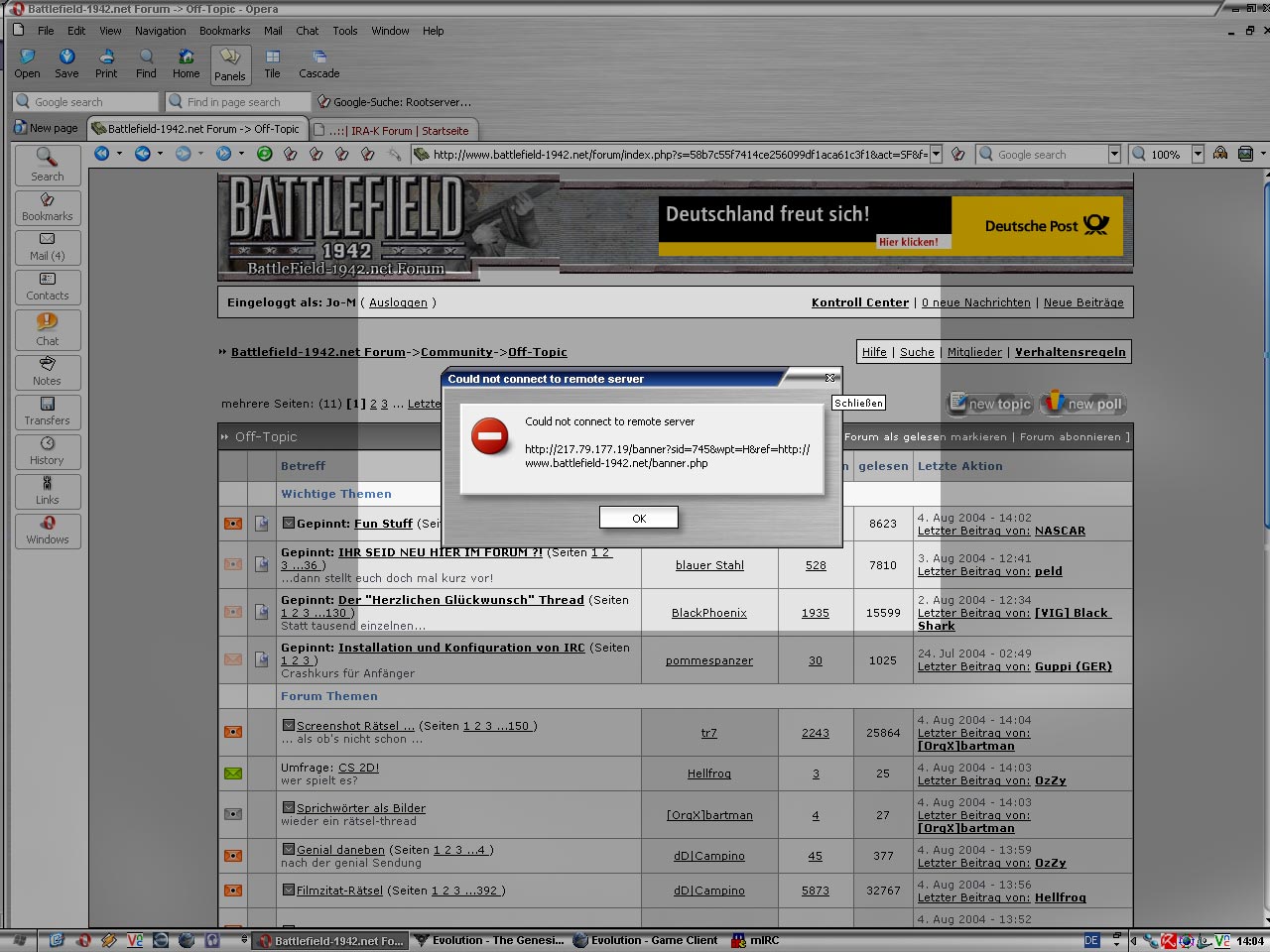Click OK in the connection error dialog

coord(639,518)
